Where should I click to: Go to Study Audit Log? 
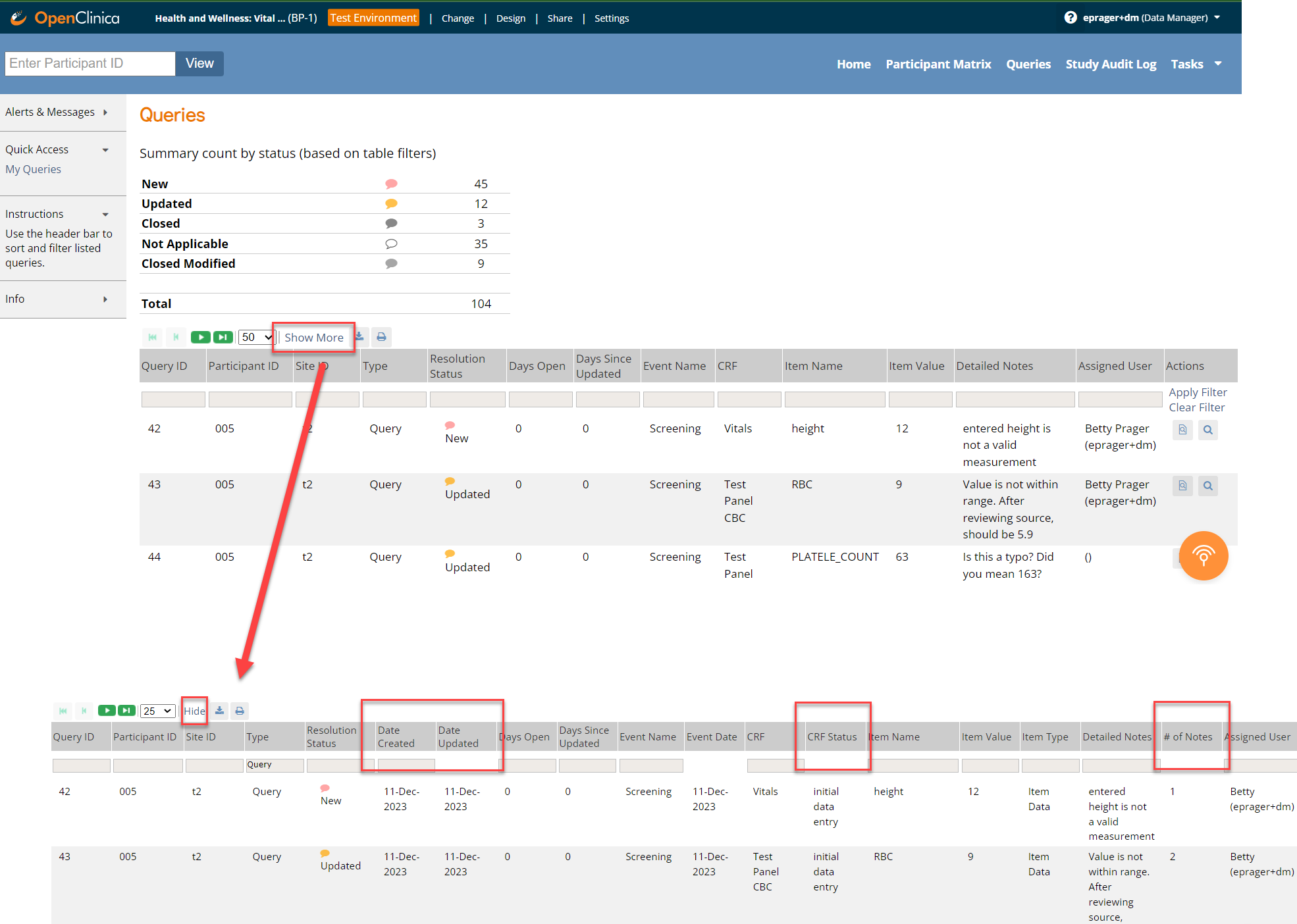[1110, 64]
